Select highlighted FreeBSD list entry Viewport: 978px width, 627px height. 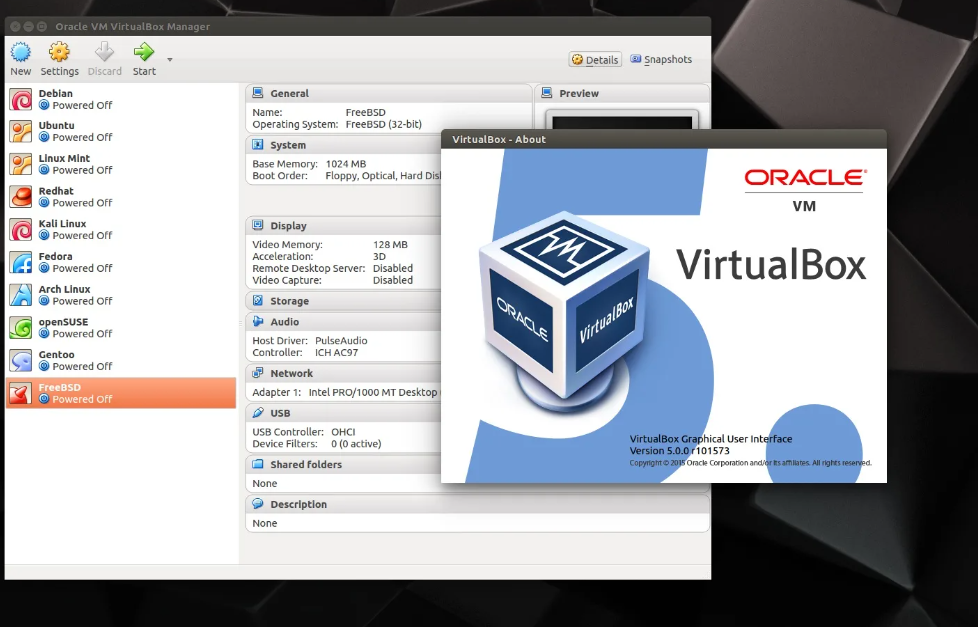(121, 393)
